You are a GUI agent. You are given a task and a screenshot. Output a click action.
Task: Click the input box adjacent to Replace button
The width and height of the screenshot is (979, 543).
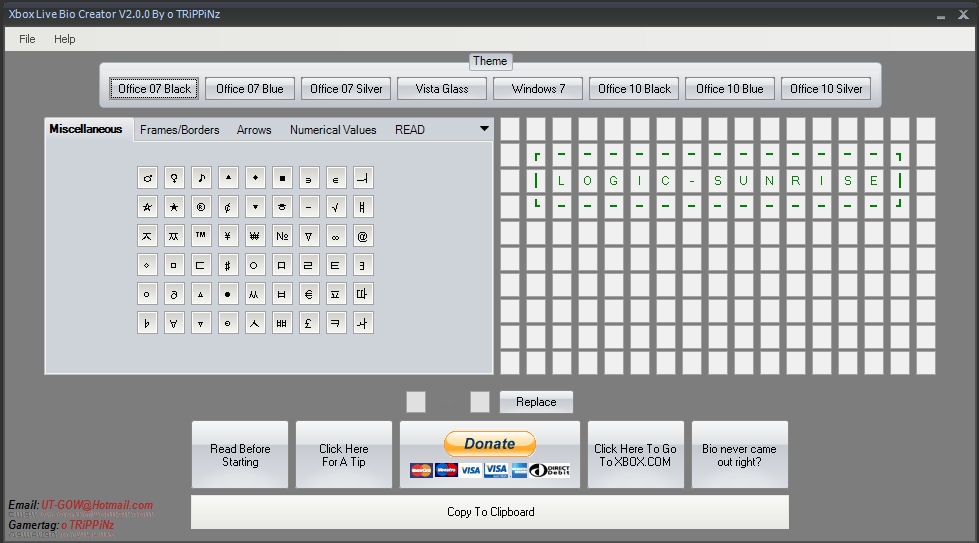pyautogui.click(x=480, y=402)
